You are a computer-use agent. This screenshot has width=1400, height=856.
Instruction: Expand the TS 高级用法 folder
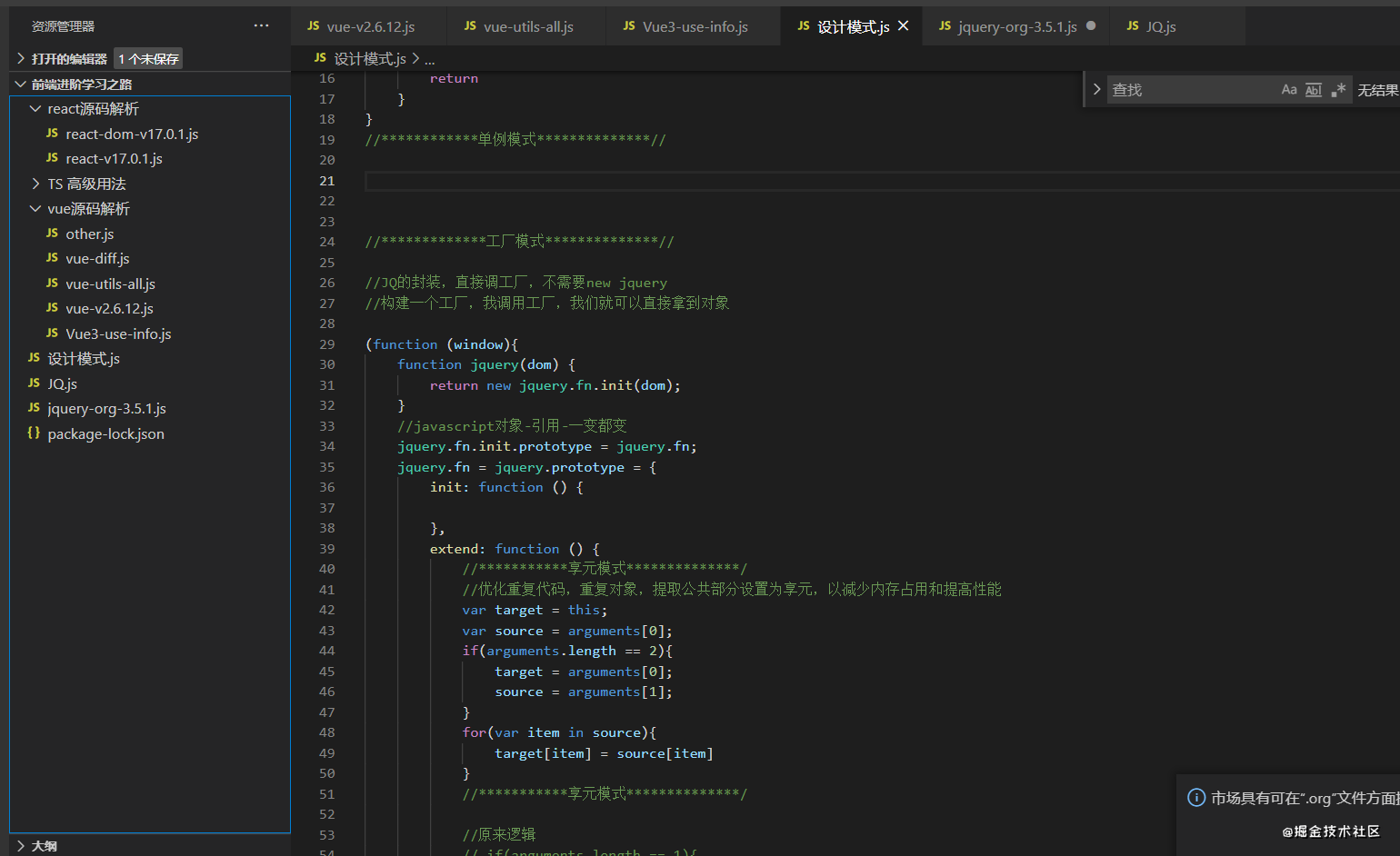(x=35, y=184)
